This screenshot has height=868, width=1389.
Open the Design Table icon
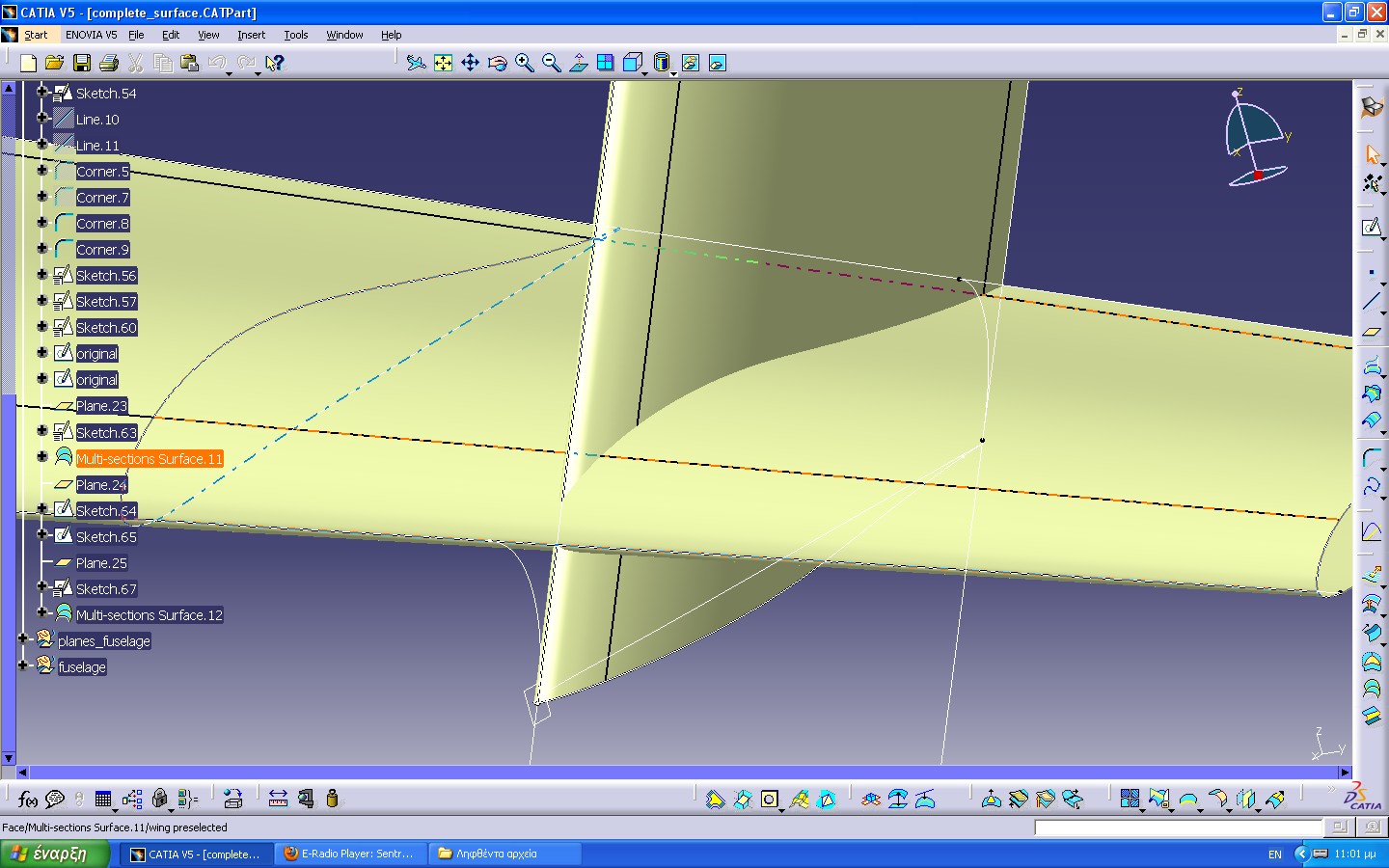[103, 799]
